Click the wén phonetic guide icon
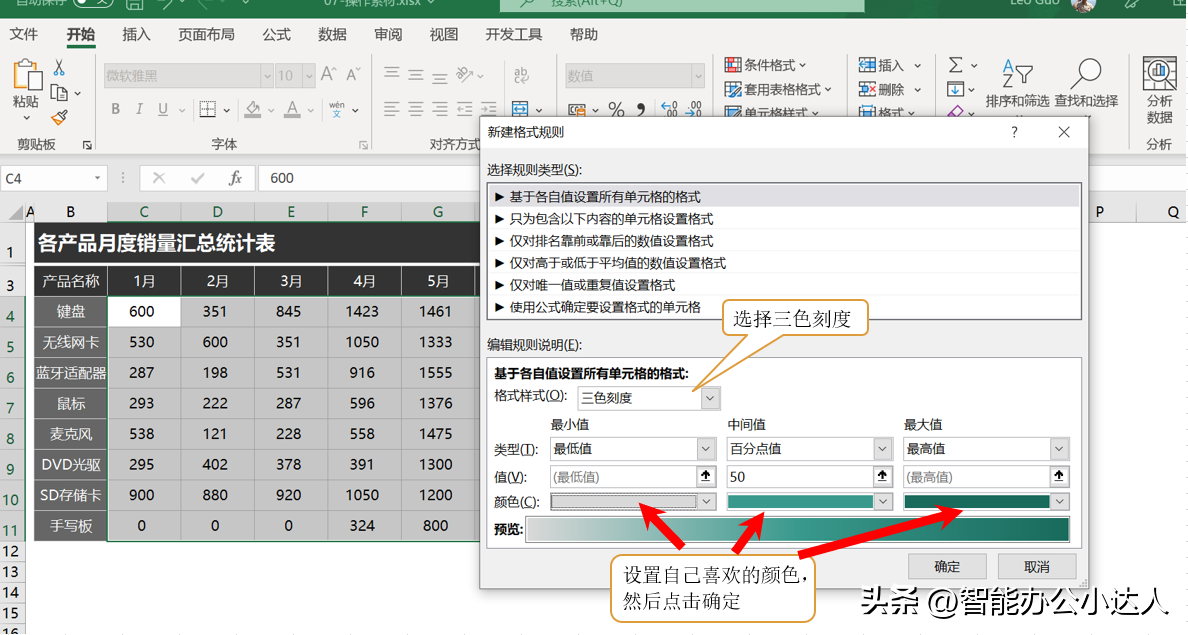The height and width of the screenshot is (635, 1188). [337, 109]
